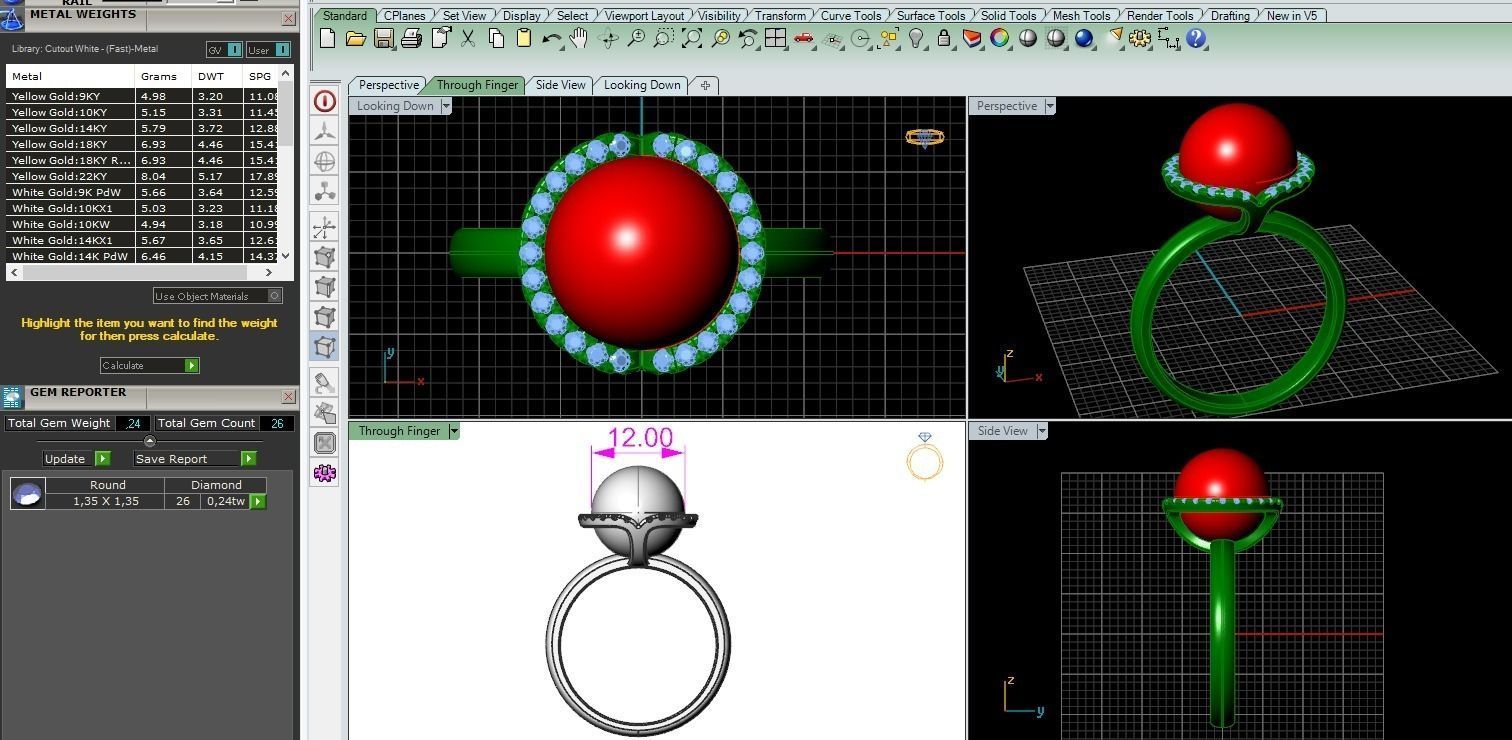Click the Undo arrow icon

coord(551,39)
